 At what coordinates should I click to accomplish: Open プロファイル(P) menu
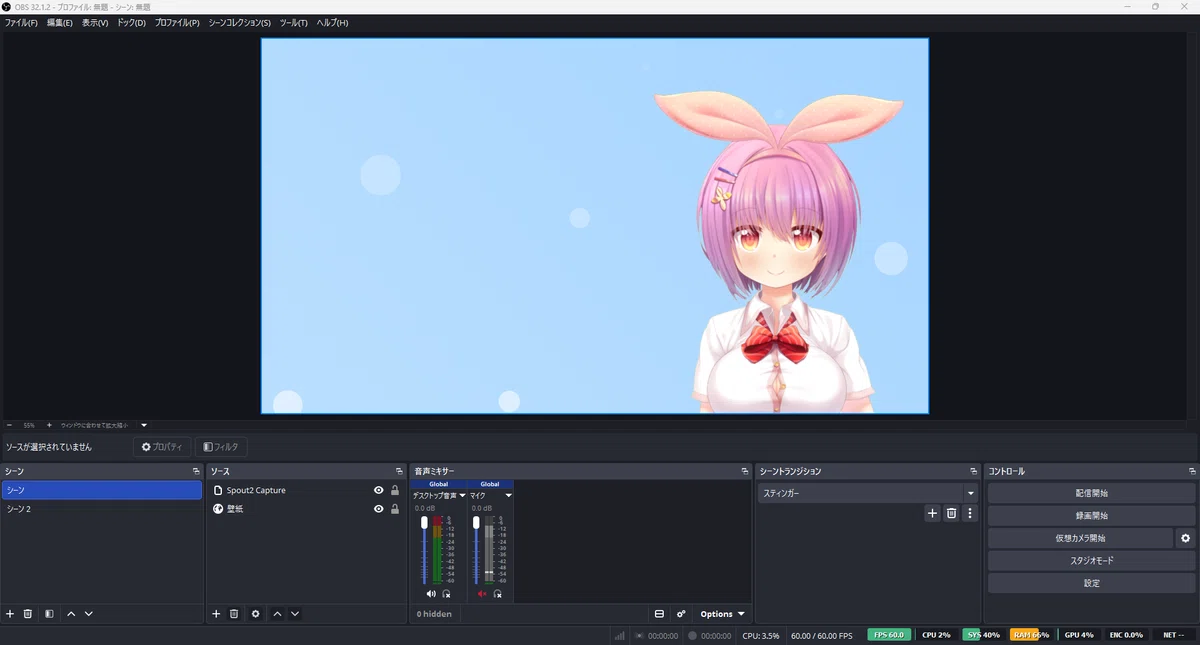[177, 22]
